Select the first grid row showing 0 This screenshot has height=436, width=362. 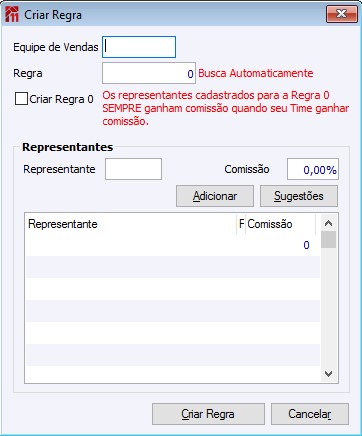point(173,245)
